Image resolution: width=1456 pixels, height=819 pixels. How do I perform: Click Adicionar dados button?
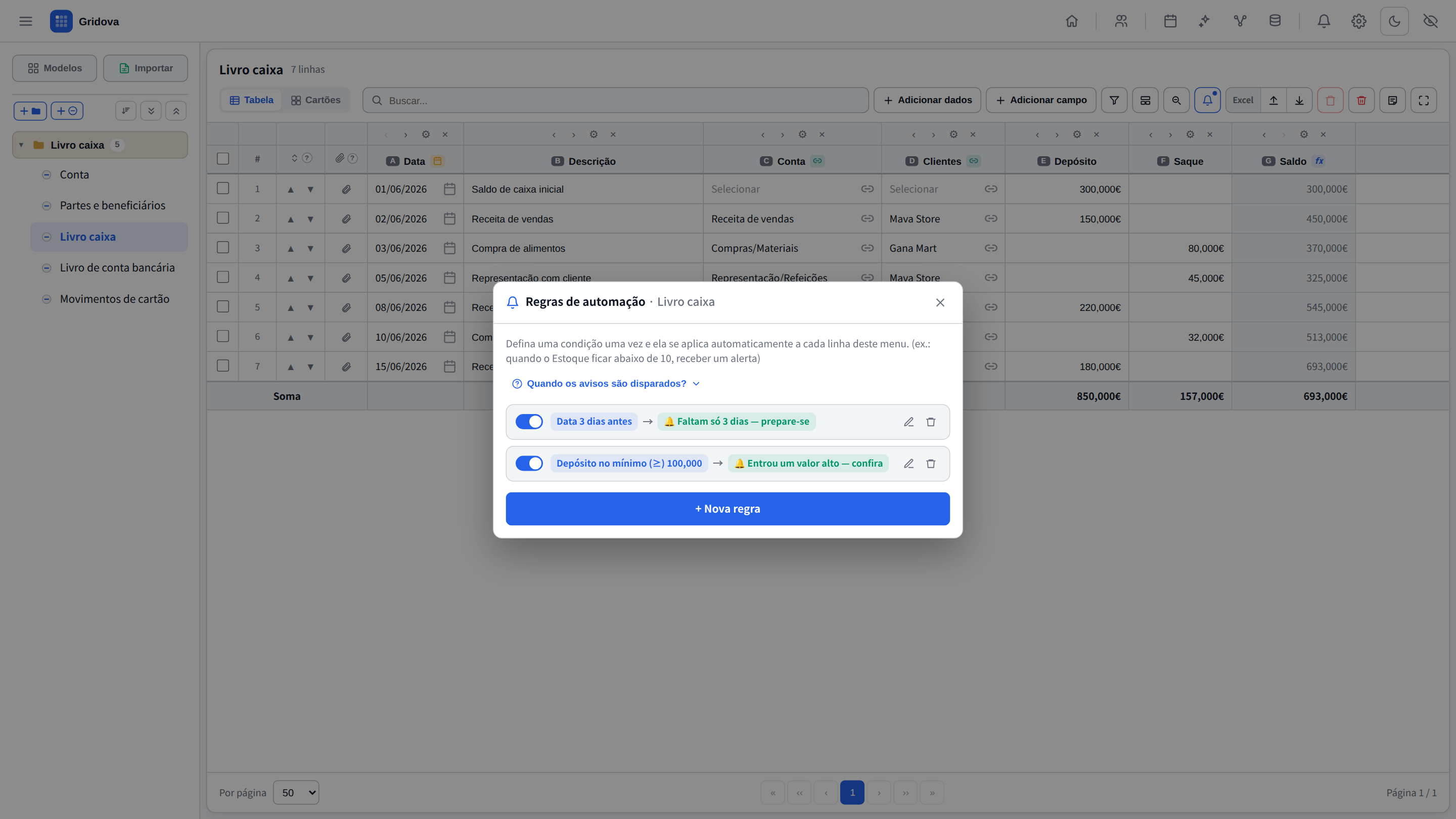(927, 101)
